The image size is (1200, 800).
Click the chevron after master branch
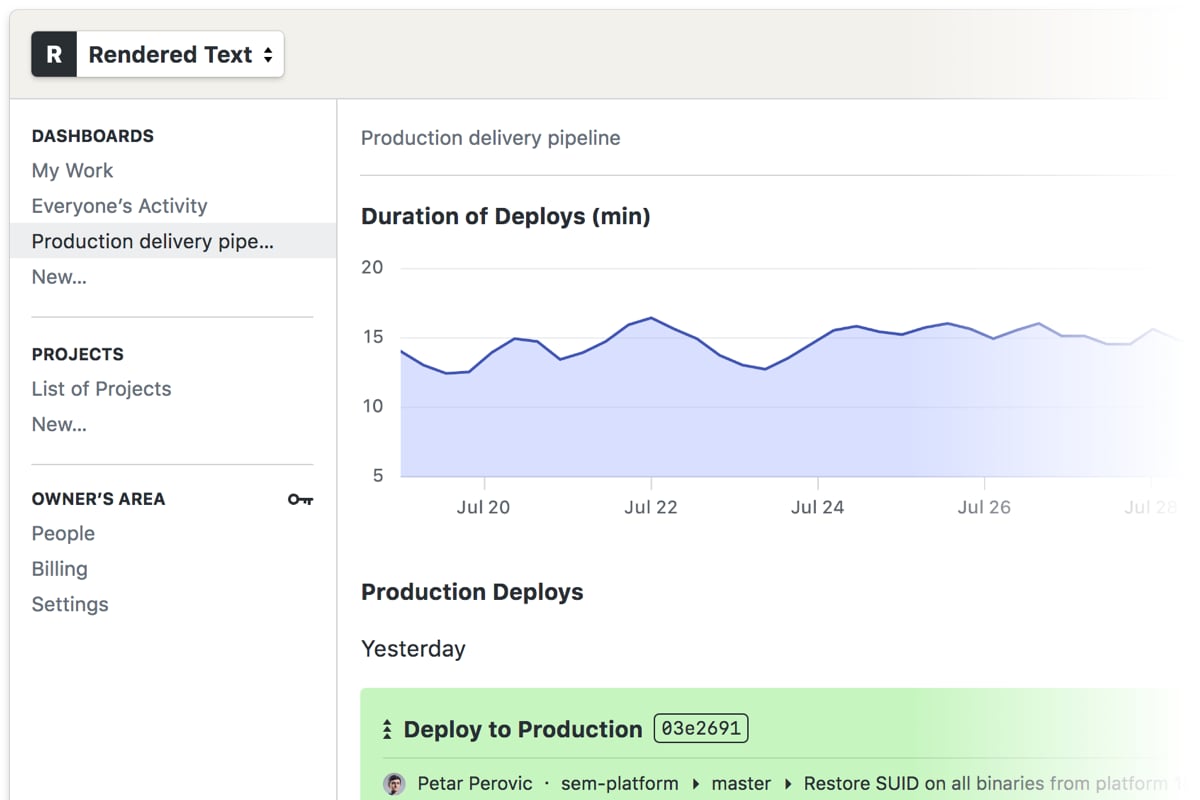click(787, 784)
